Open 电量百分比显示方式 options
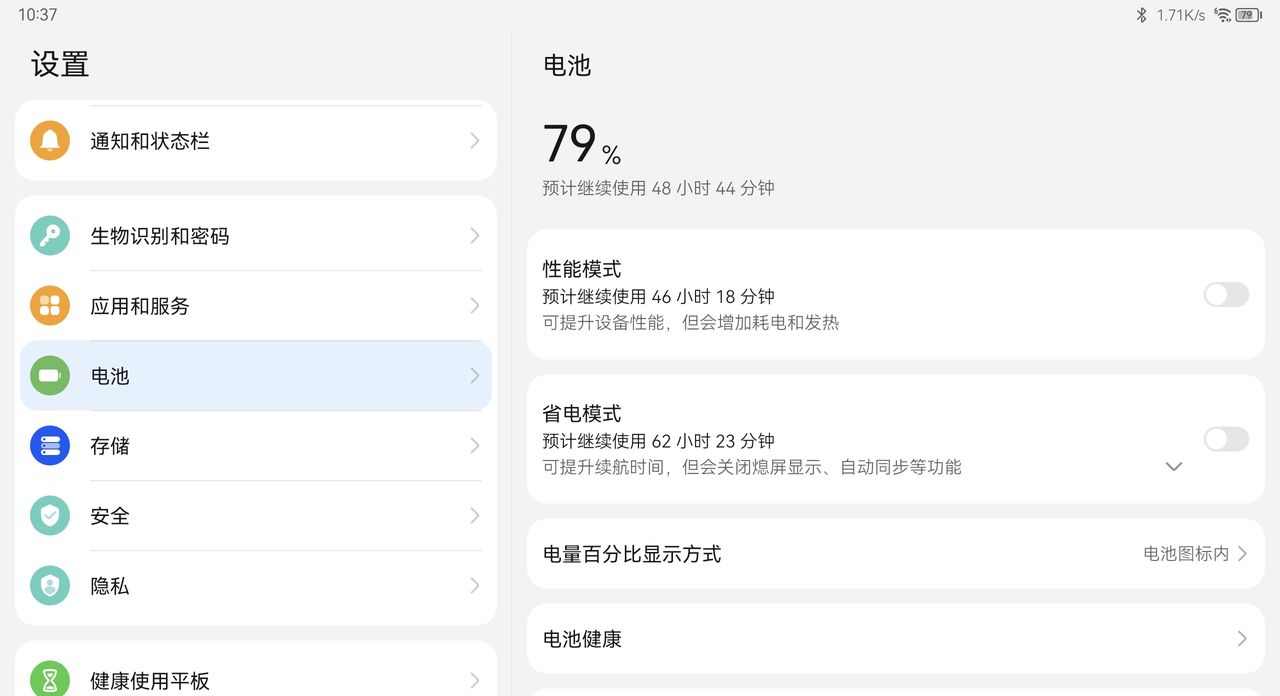This screenshot has height=696, width=1280. (895, 554)
